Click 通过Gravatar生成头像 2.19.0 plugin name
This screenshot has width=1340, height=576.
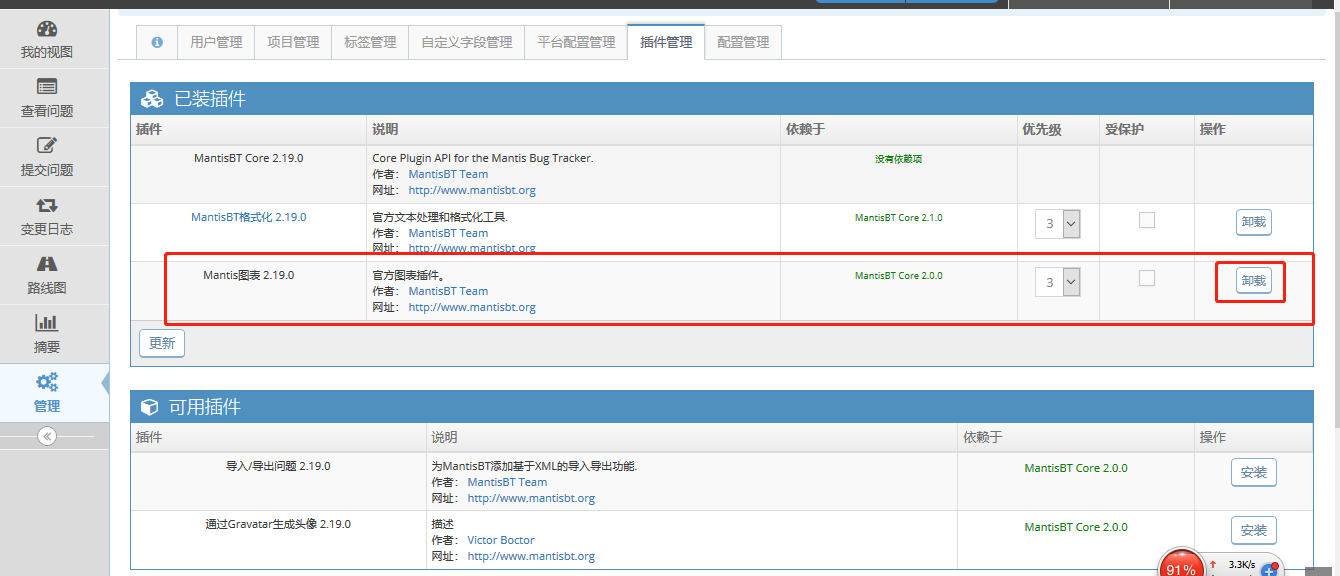(x=278, y=524)
